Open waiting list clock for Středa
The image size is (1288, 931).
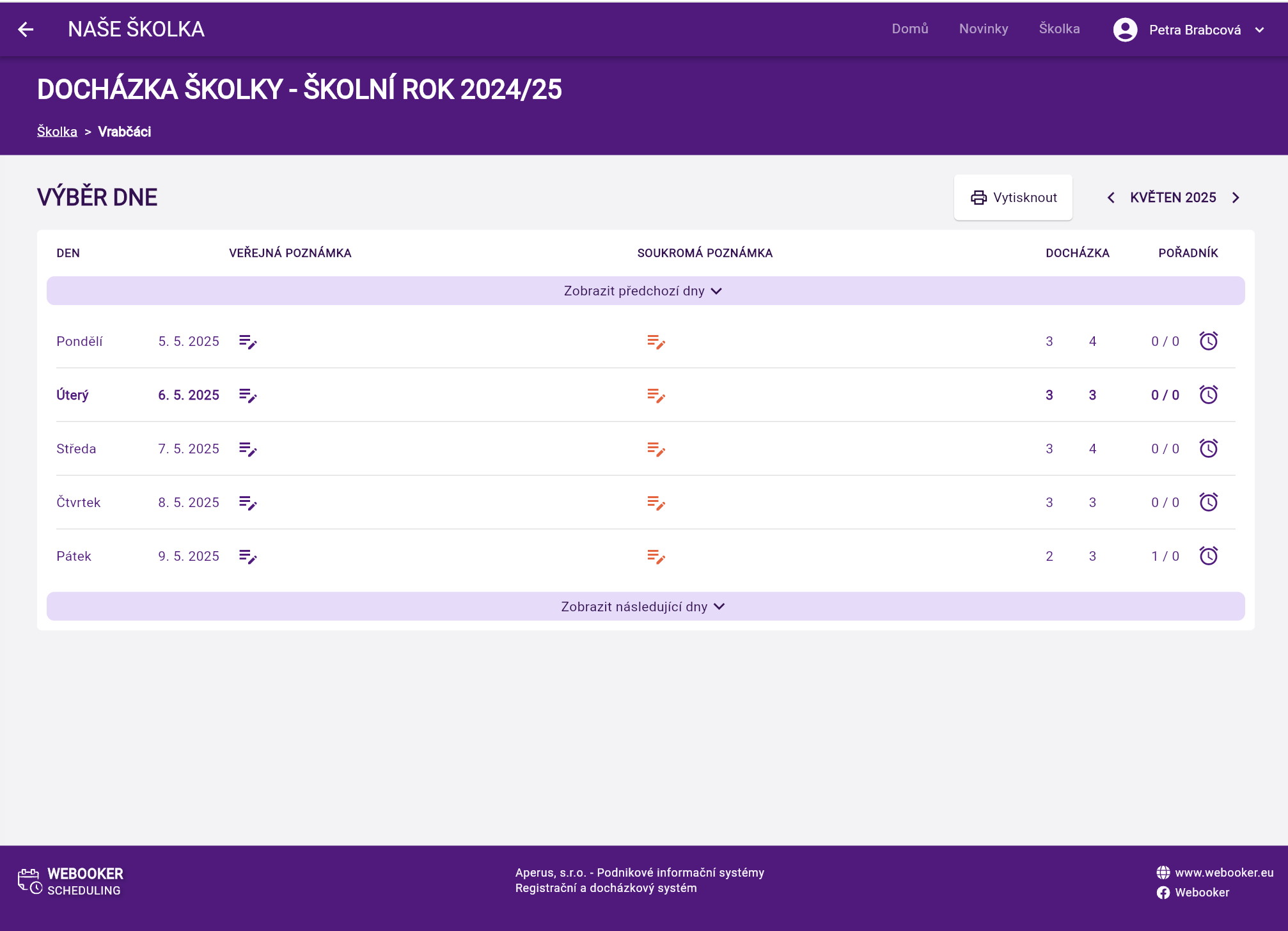coord(1208,448)
